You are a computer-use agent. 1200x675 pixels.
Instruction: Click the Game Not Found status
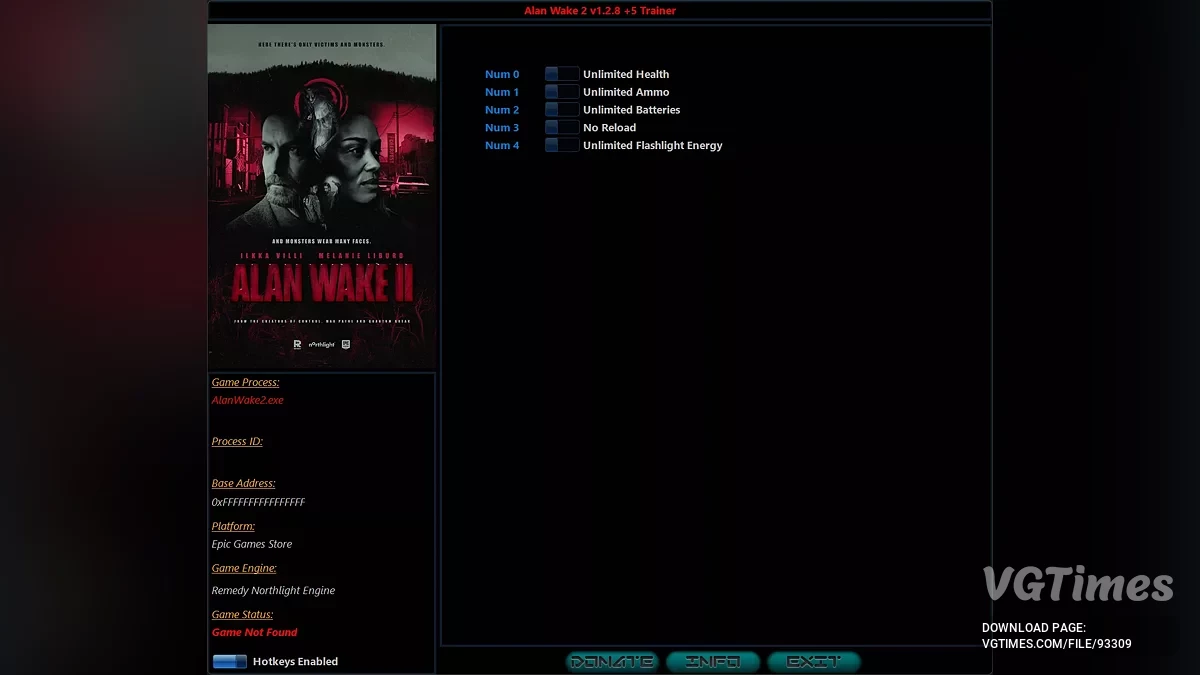click(255, 632)
